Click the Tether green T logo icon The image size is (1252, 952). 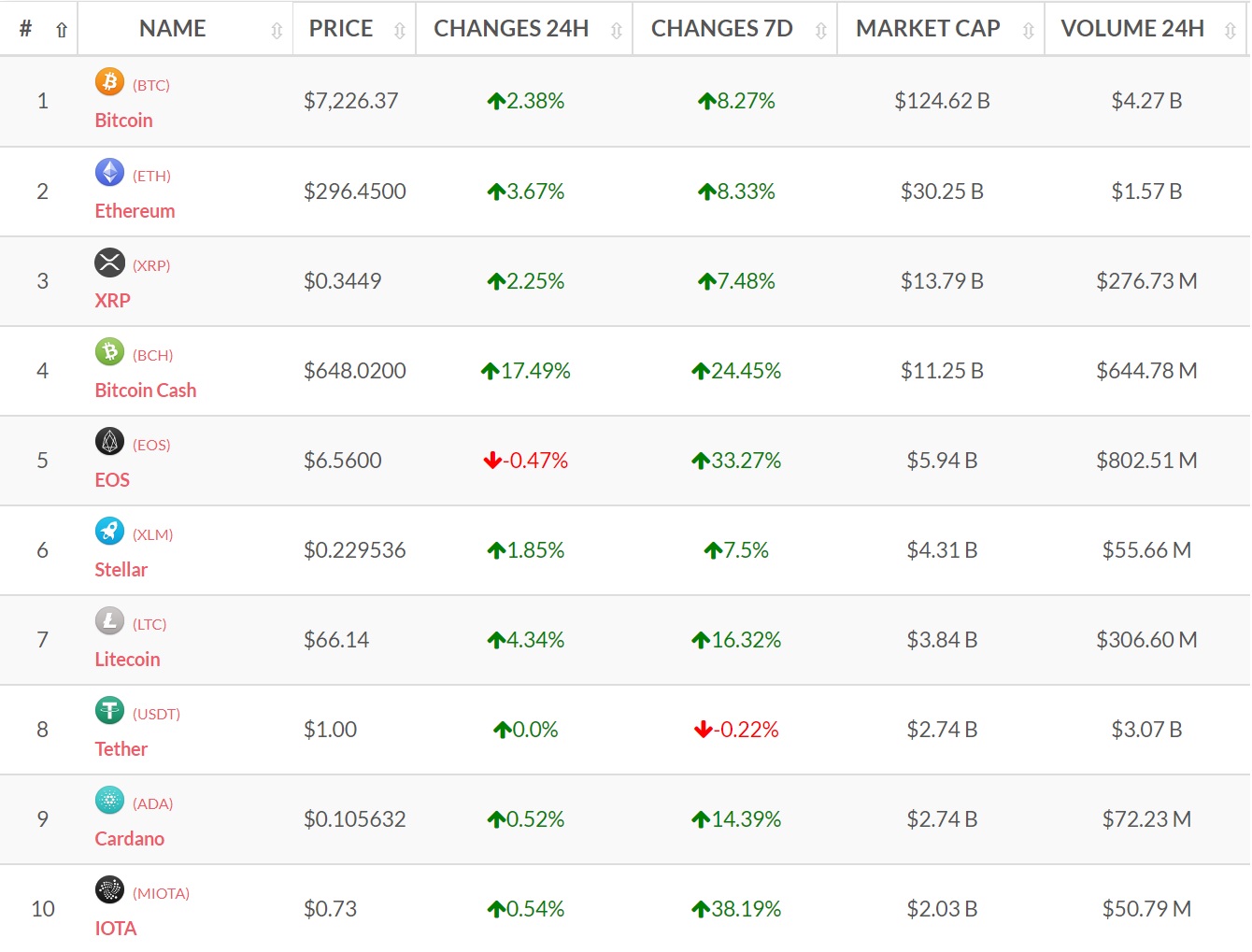coord(109,710)
